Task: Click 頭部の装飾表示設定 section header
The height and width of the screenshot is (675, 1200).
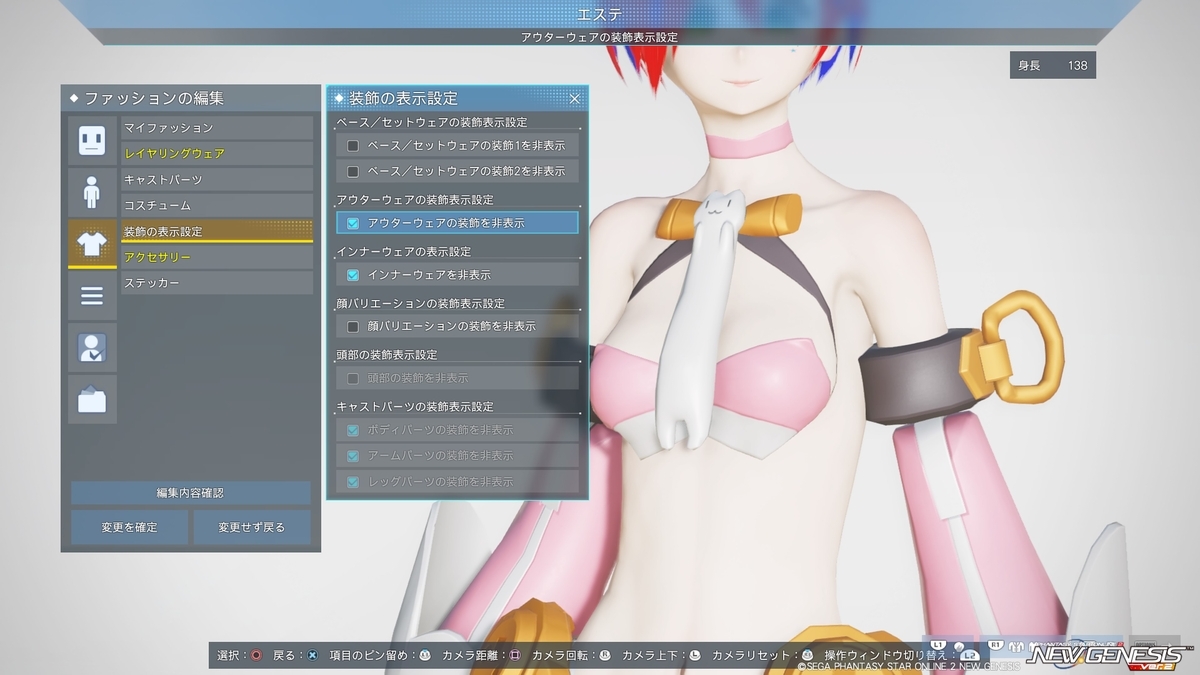Action: point(387,355)
